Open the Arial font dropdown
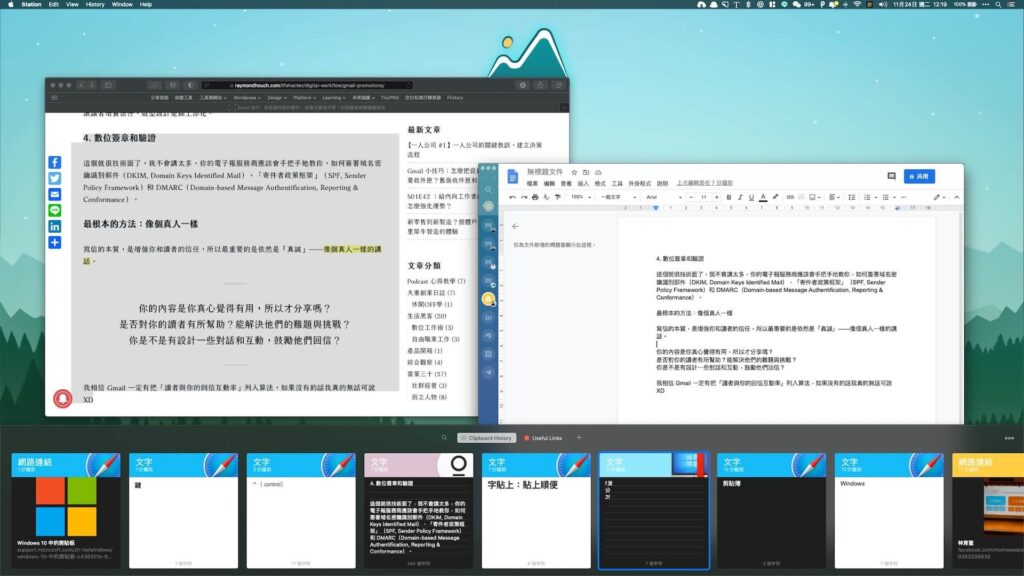 [x=664, y=197]
